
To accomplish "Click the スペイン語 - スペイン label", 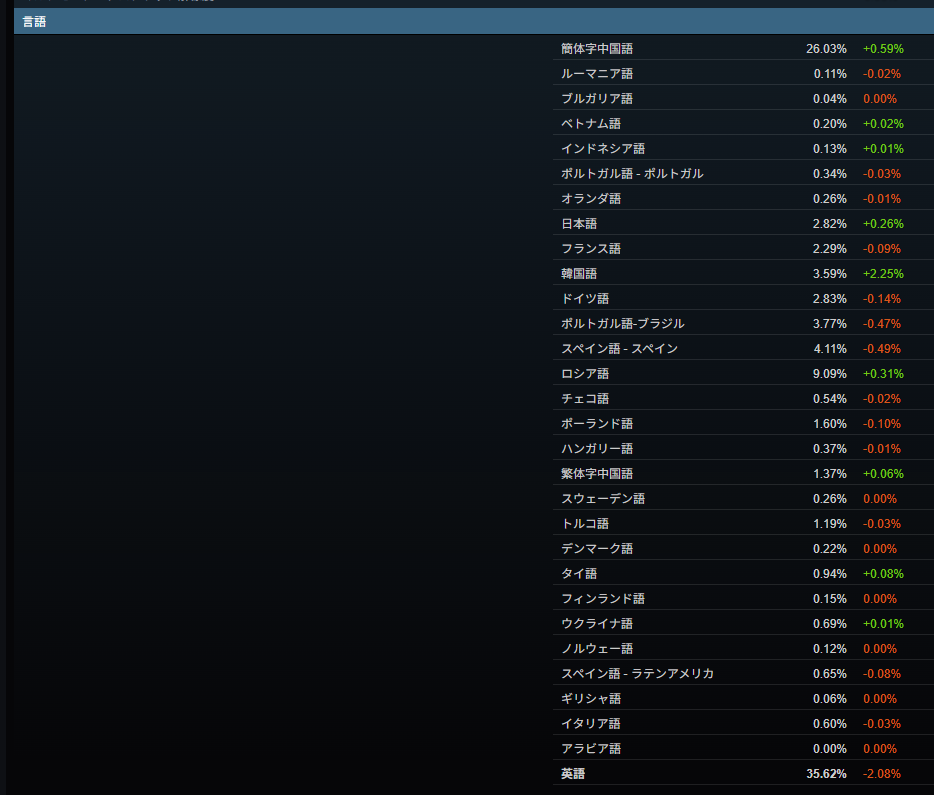I will pos(619,348).
